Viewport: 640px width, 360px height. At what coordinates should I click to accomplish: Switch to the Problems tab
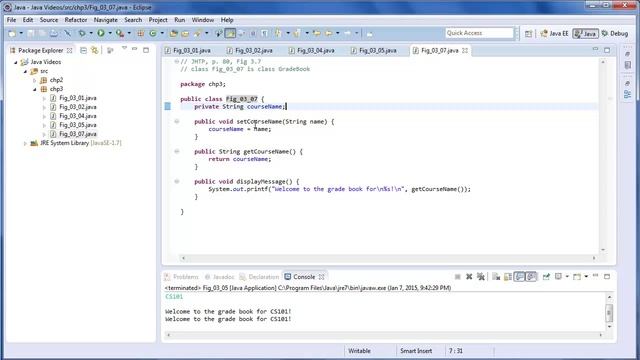point(182,277)
